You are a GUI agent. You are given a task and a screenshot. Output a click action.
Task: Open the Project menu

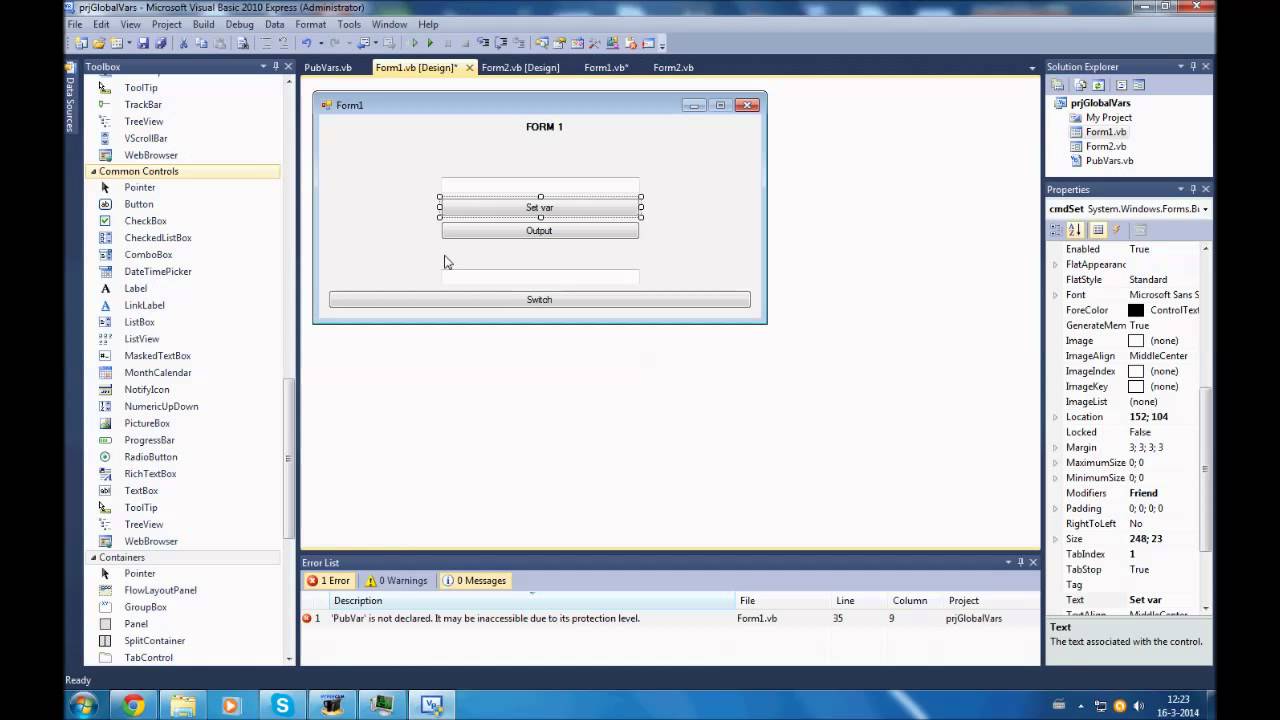pos(167,24)
